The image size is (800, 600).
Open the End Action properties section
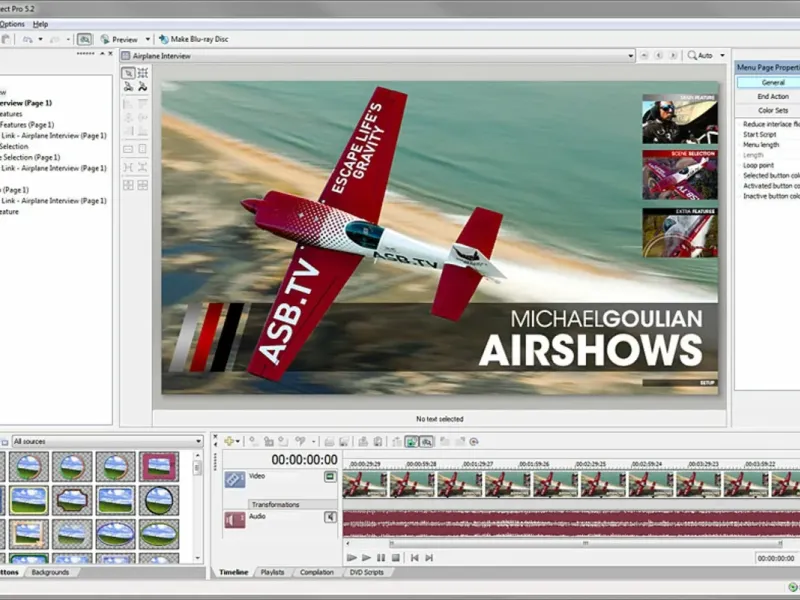coord(768,96)
